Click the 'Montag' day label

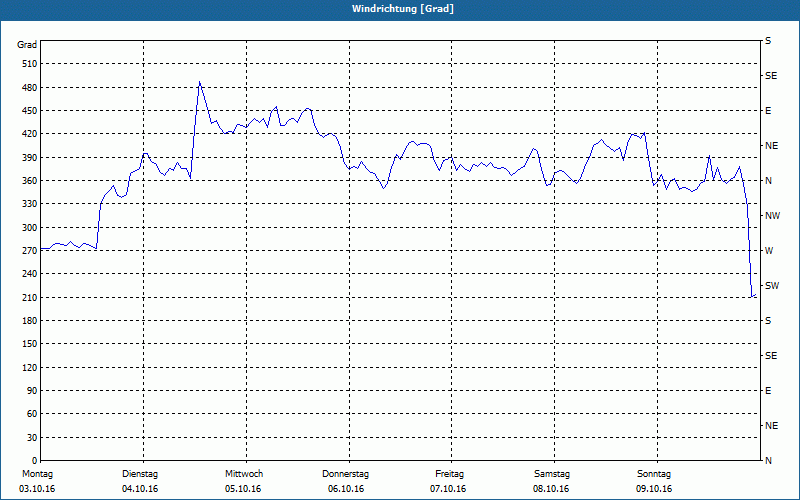tap(37, 474)
